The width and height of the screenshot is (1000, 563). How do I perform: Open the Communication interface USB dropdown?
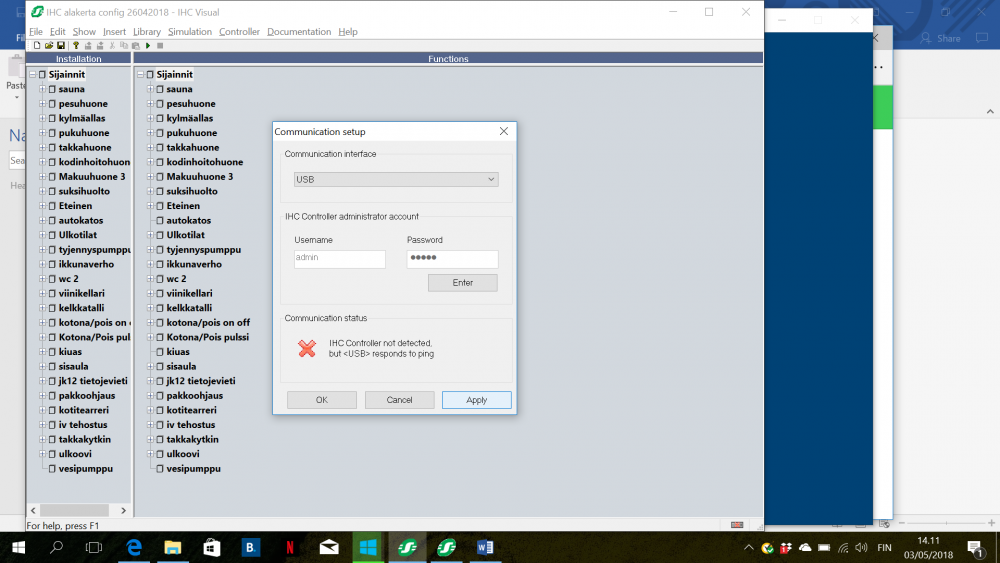pos(396,179)
